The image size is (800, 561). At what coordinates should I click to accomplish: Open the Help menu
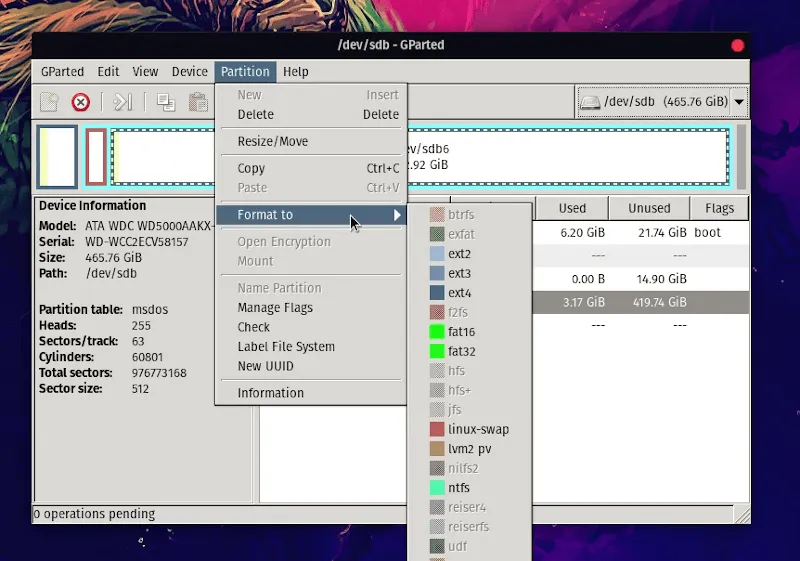tap(295, 72)
